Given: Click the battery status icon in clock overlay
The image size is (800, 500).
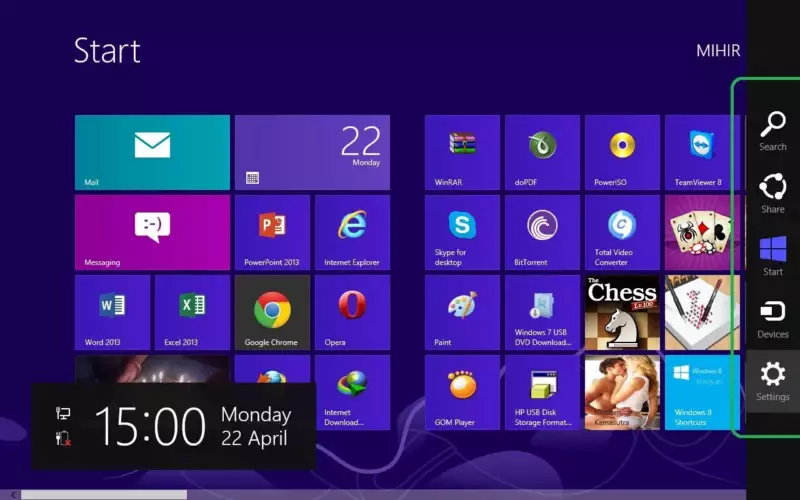Looking at the screenshot, I should [x=63, y=438].
